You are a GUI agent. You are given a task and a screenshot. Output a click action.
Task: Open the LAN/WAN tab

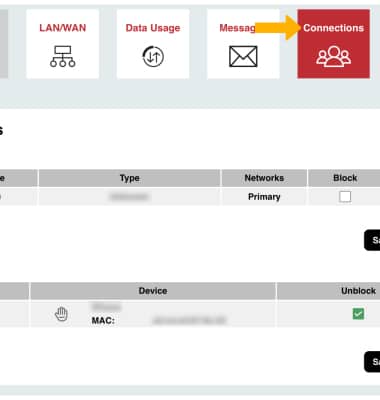pos(63,44)
